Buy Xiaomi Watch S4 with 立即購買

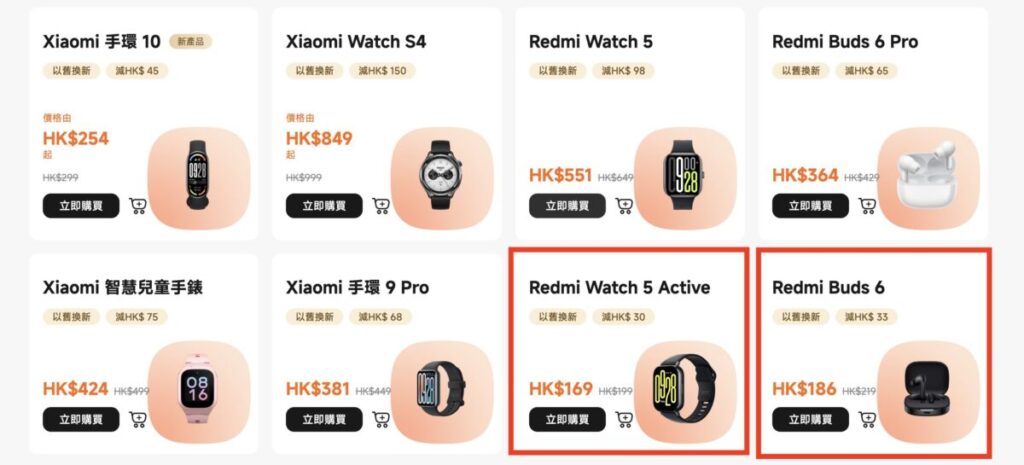pyautogui.click(x=324, y=206)
